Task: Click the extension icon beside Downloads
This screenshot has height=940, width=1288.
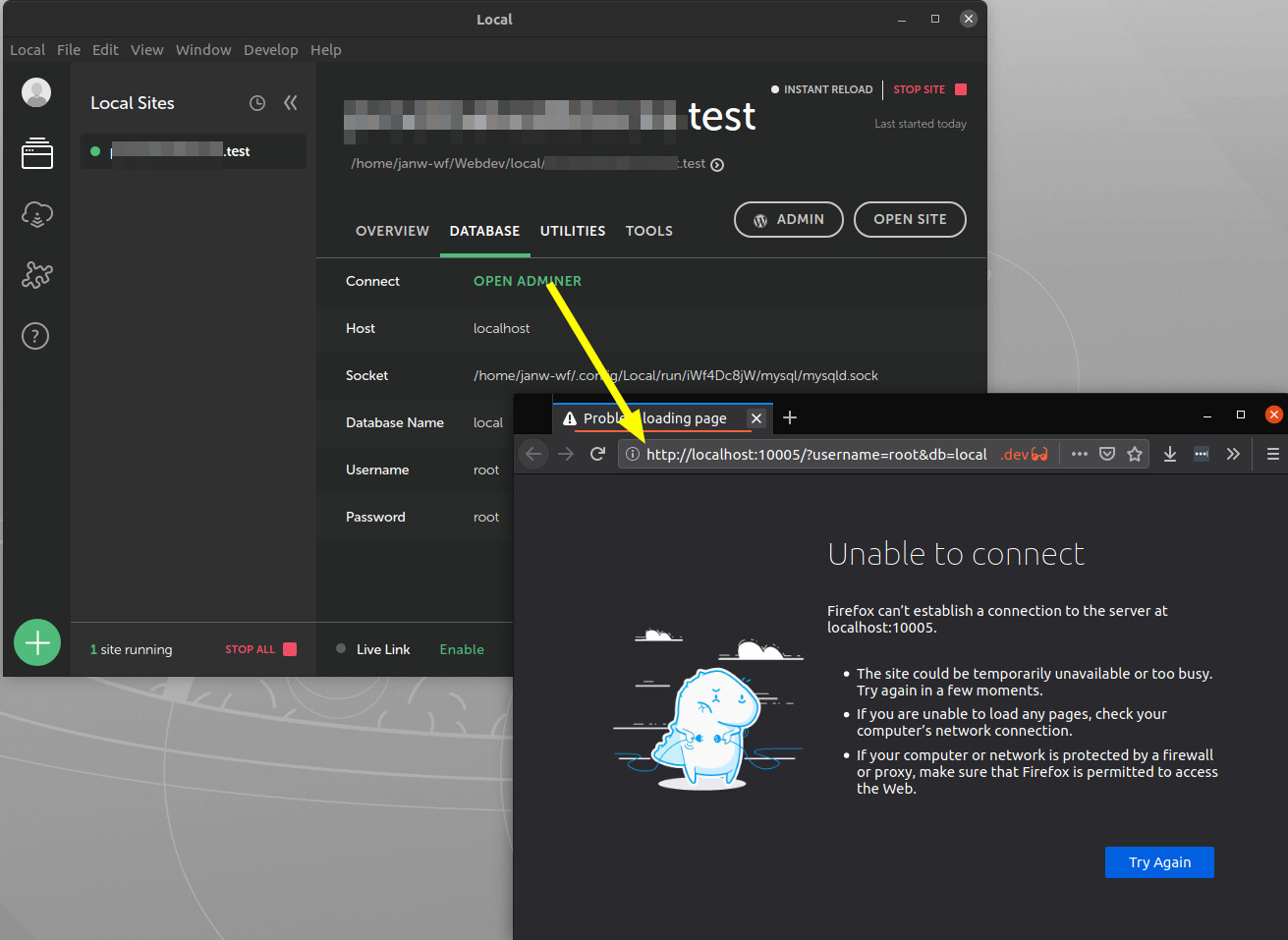Action: [x=1202, y=454]
